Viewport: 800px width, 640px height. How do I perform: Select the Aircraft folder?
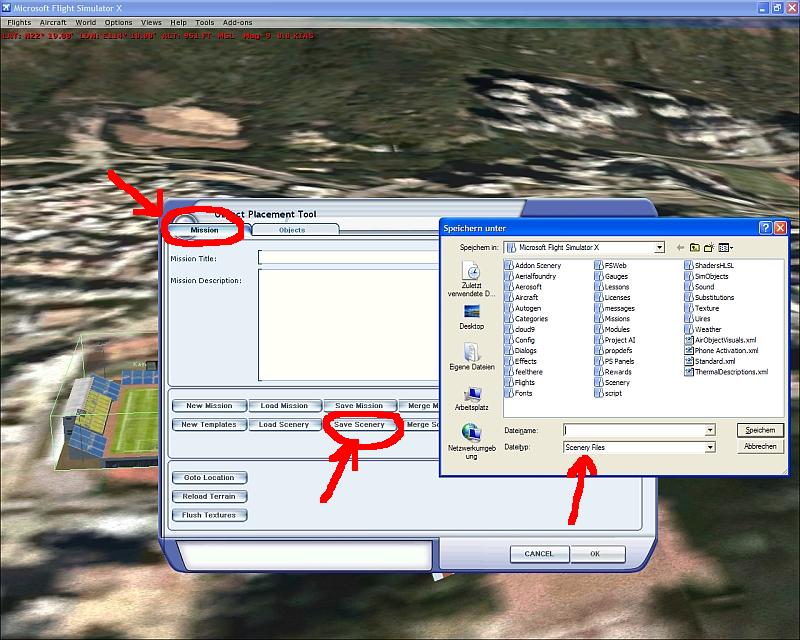tap(521, 297)
